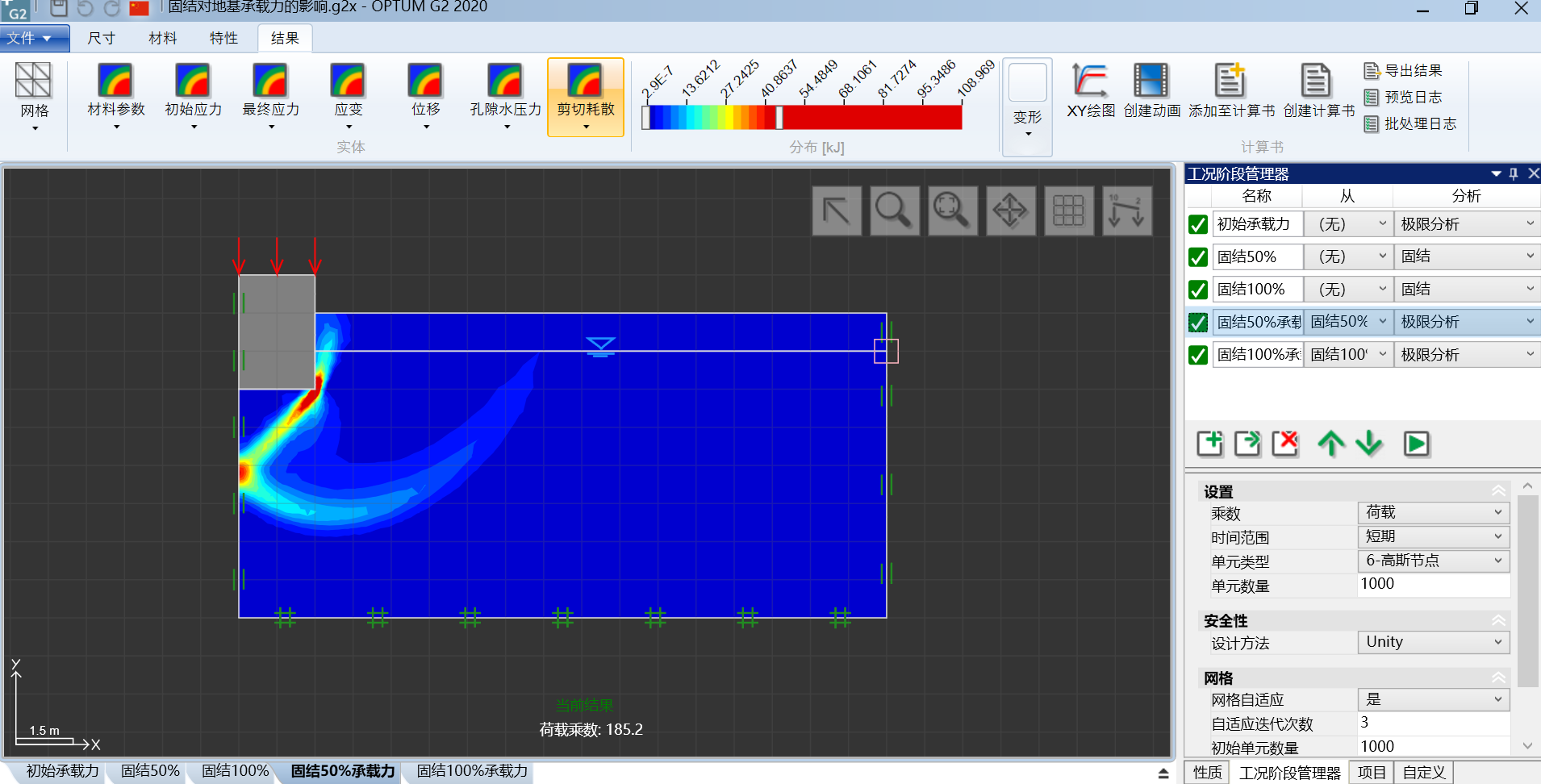Image resolution: width=1541 pixels, height=784 pixels.
Task: Click 创建动画 create animation icon
Action: click(1151, 90)
